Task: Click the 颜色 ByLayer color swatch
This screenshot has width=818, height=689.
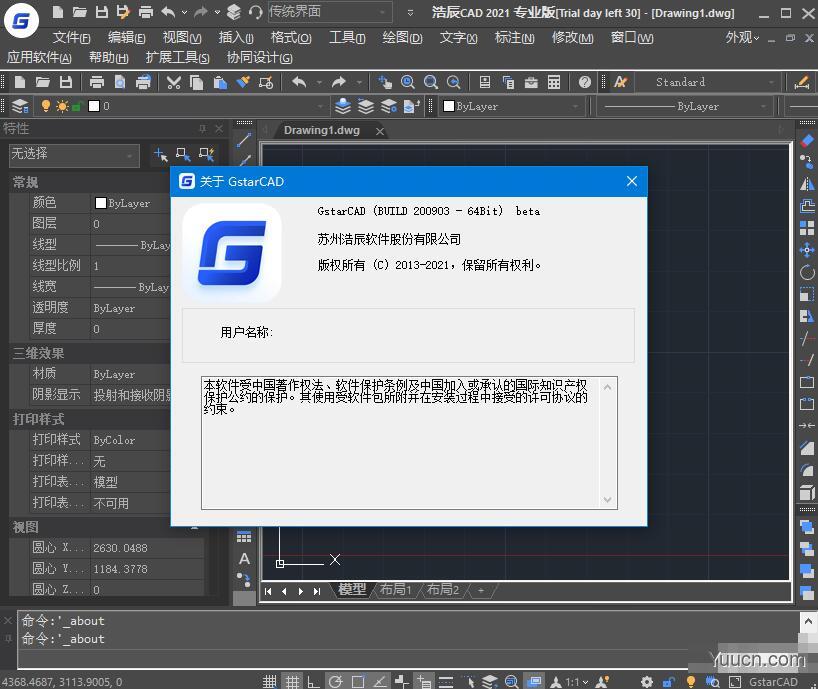Action: pos(100,202)
